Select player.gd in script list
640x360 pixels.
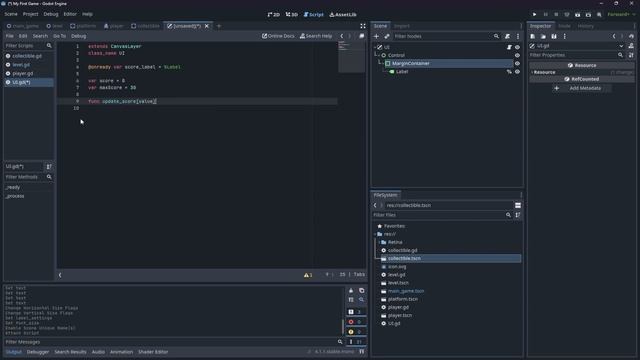point(22,73)
